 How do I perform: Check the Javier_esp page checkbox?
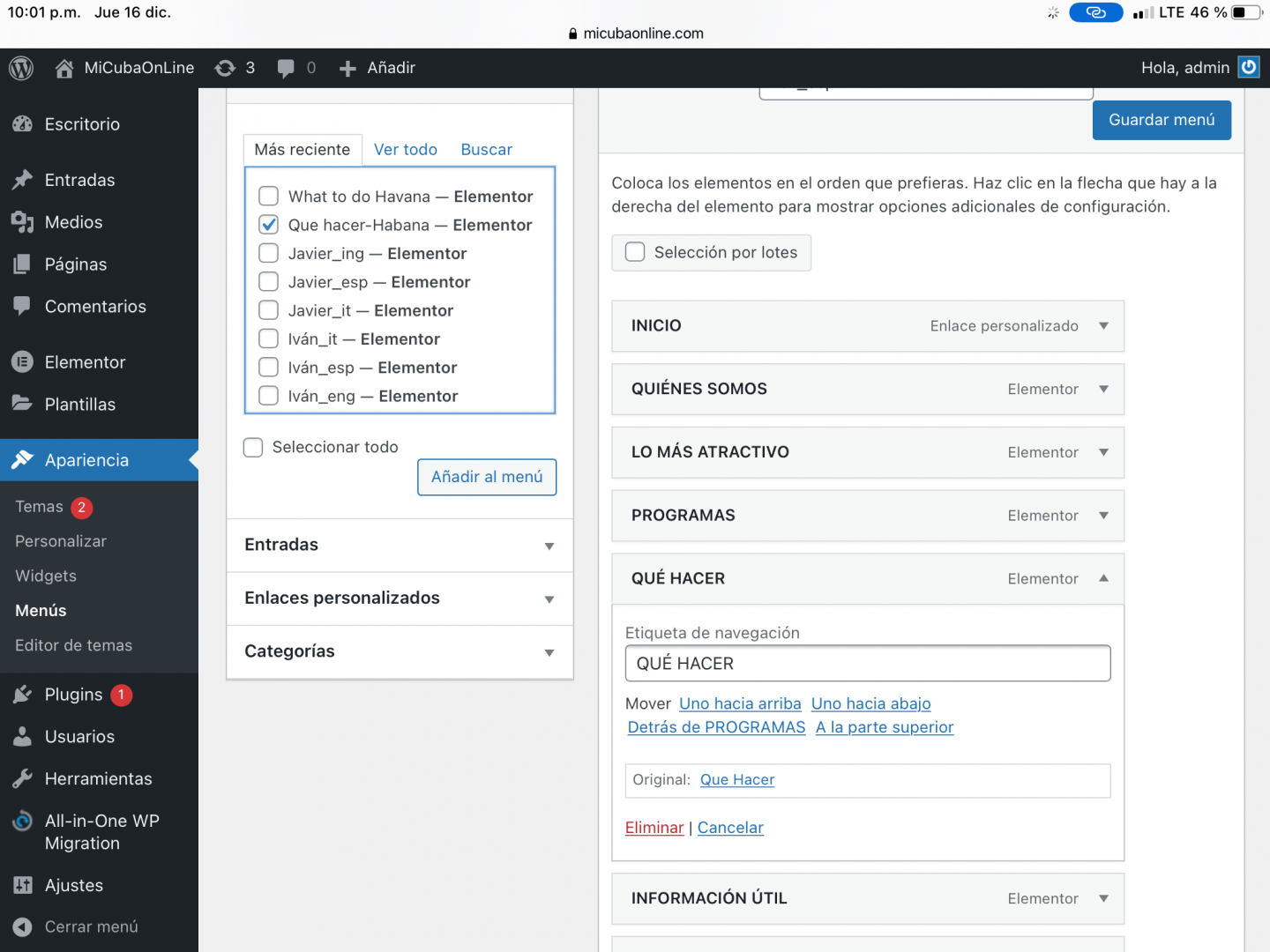tap(269, 281)
